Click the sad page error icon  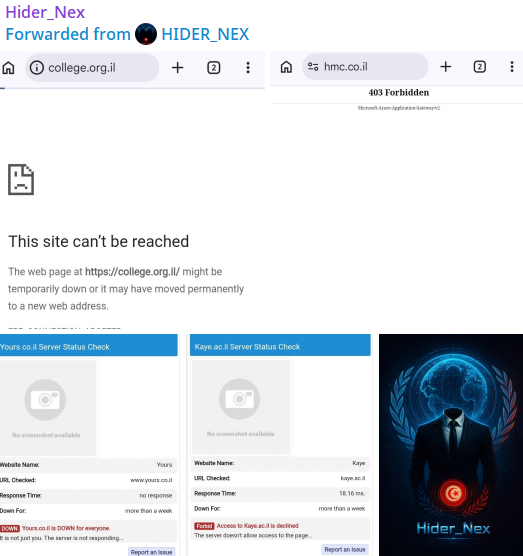pyautogui.click(x=21, y=179)
